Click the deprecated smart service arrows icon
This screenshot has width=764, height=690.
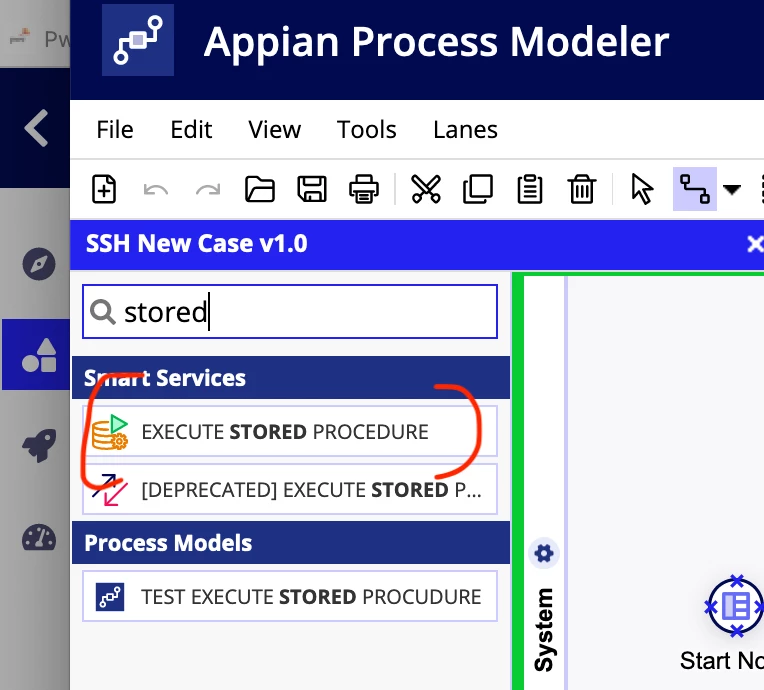(x=110, y=490)
